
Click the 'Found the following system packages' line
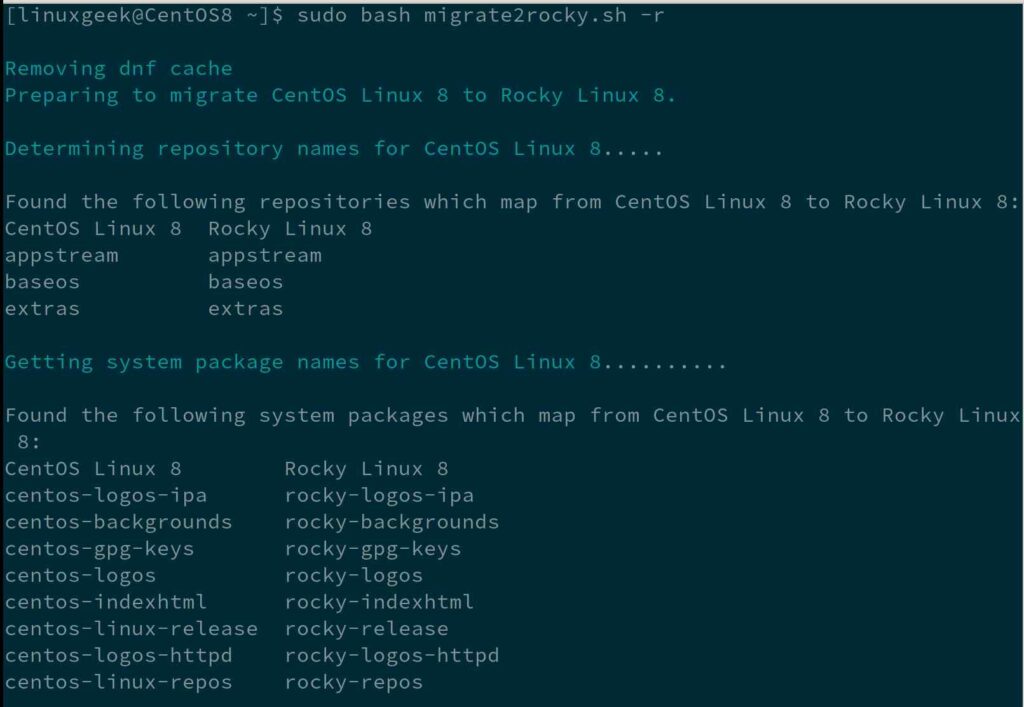point(512,429)
